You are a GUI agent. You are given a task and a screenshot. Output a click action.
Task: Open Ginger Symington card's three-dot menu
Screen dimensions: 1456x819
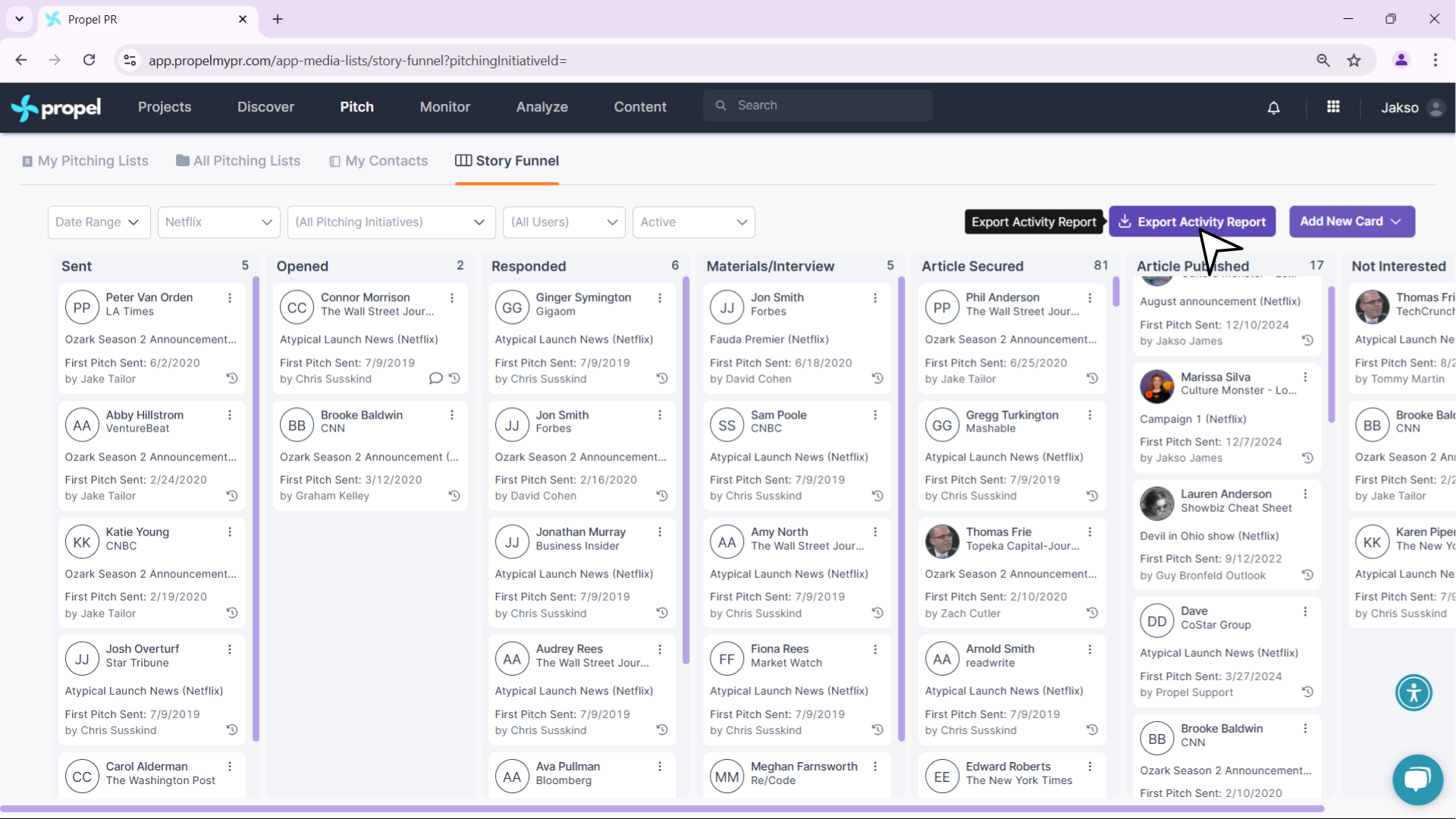[660, 298]
